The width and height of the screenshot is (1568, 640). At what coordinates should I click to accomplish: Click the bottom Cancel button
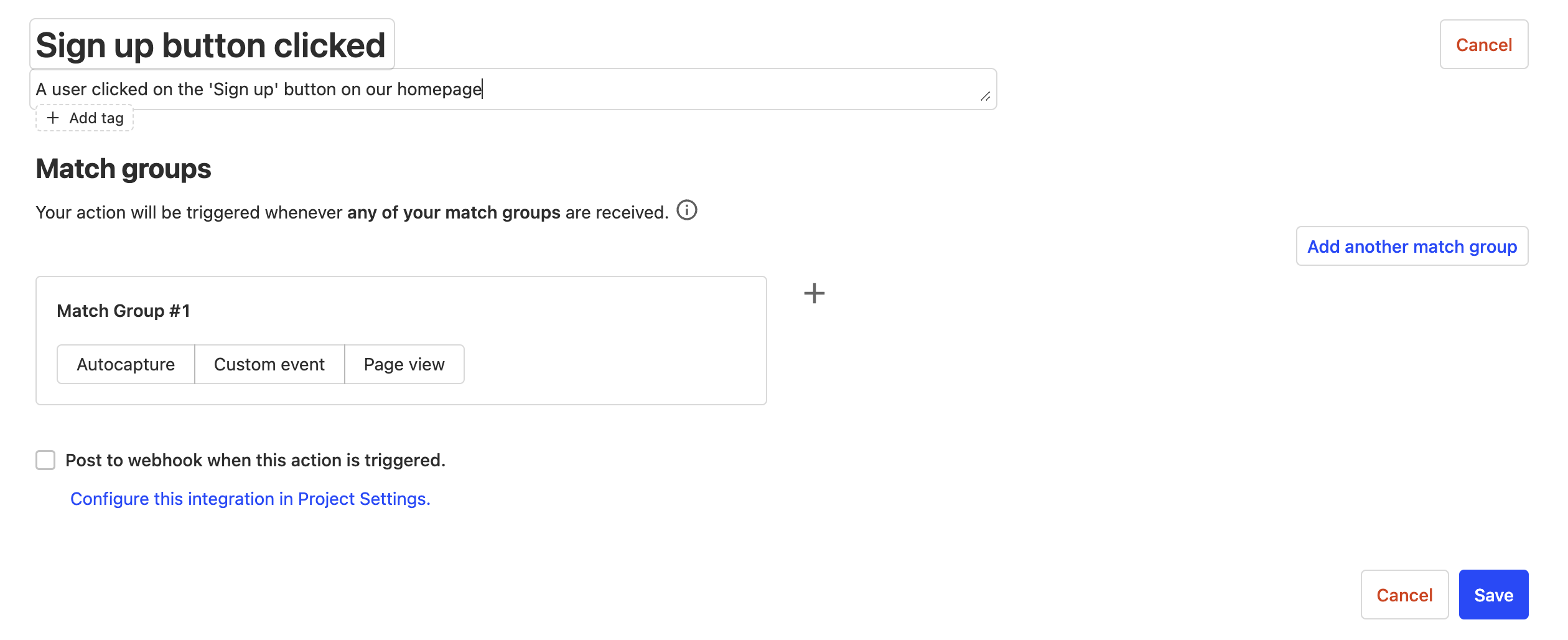1404,595
